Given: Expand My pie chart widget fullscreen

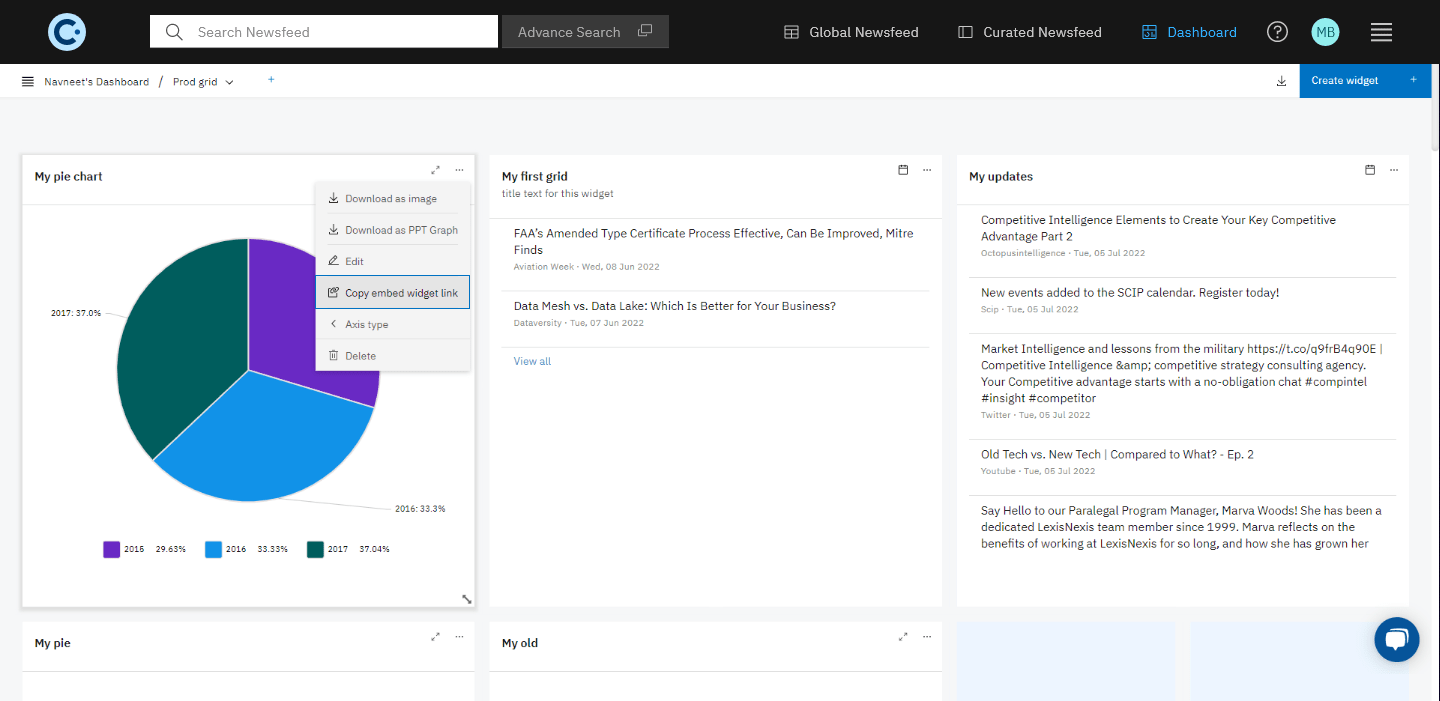Looking at the screenshot, I should [x=435, y=170].
